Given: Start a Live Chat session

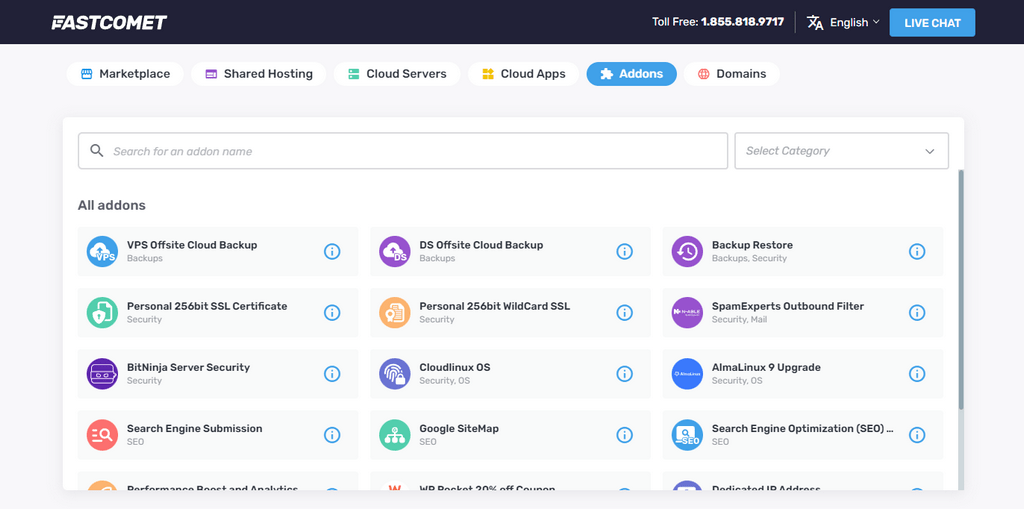Looking at the screenshot, I should point(932,23).
